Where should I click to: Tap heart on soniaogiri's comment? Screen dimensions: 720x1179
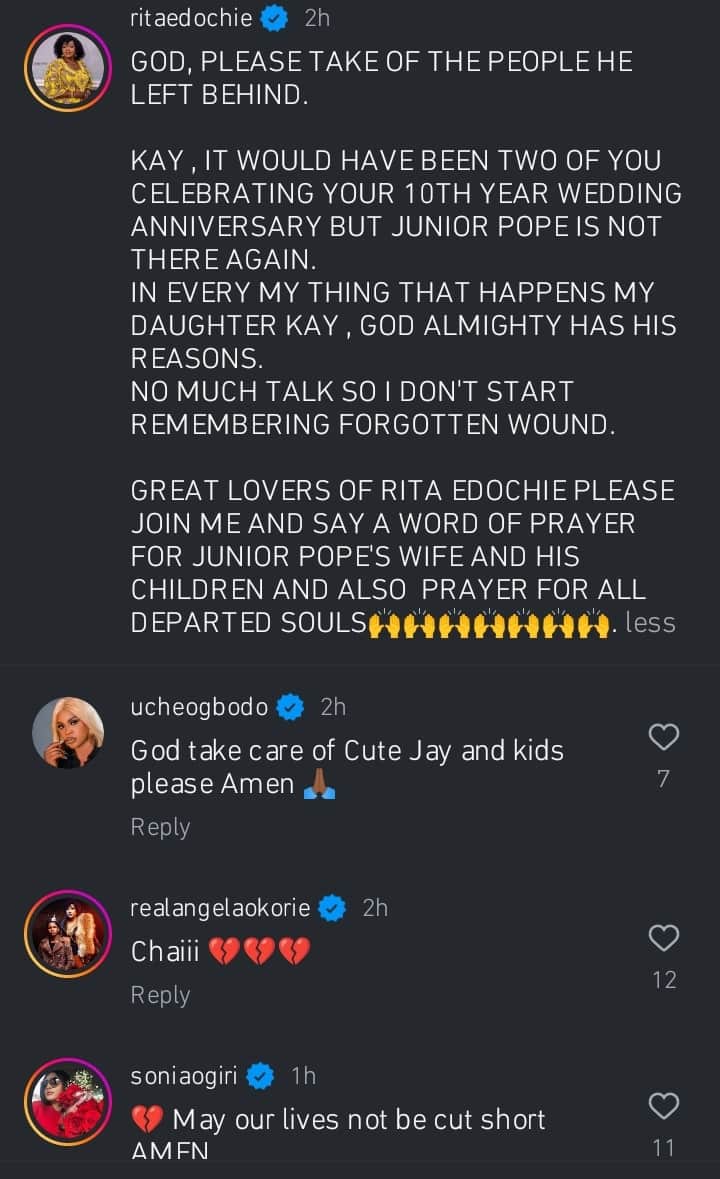click(x=664, y=1106)
